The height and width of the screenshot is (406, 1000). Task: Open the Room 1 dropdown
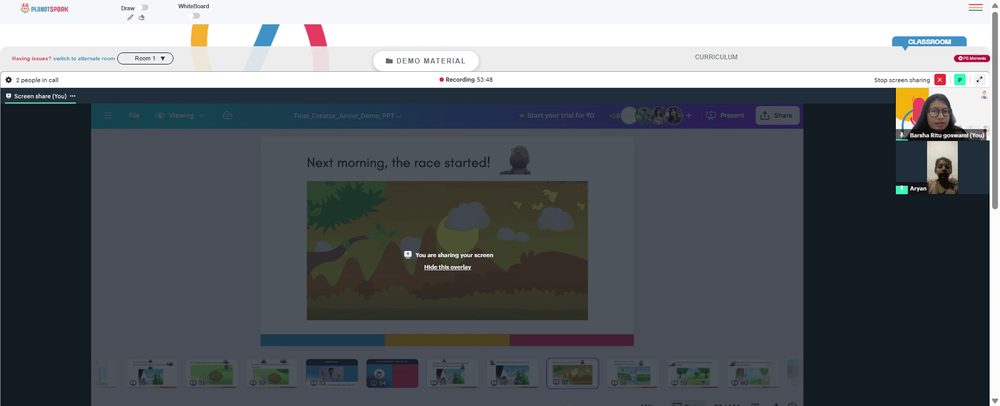(145, 59)
